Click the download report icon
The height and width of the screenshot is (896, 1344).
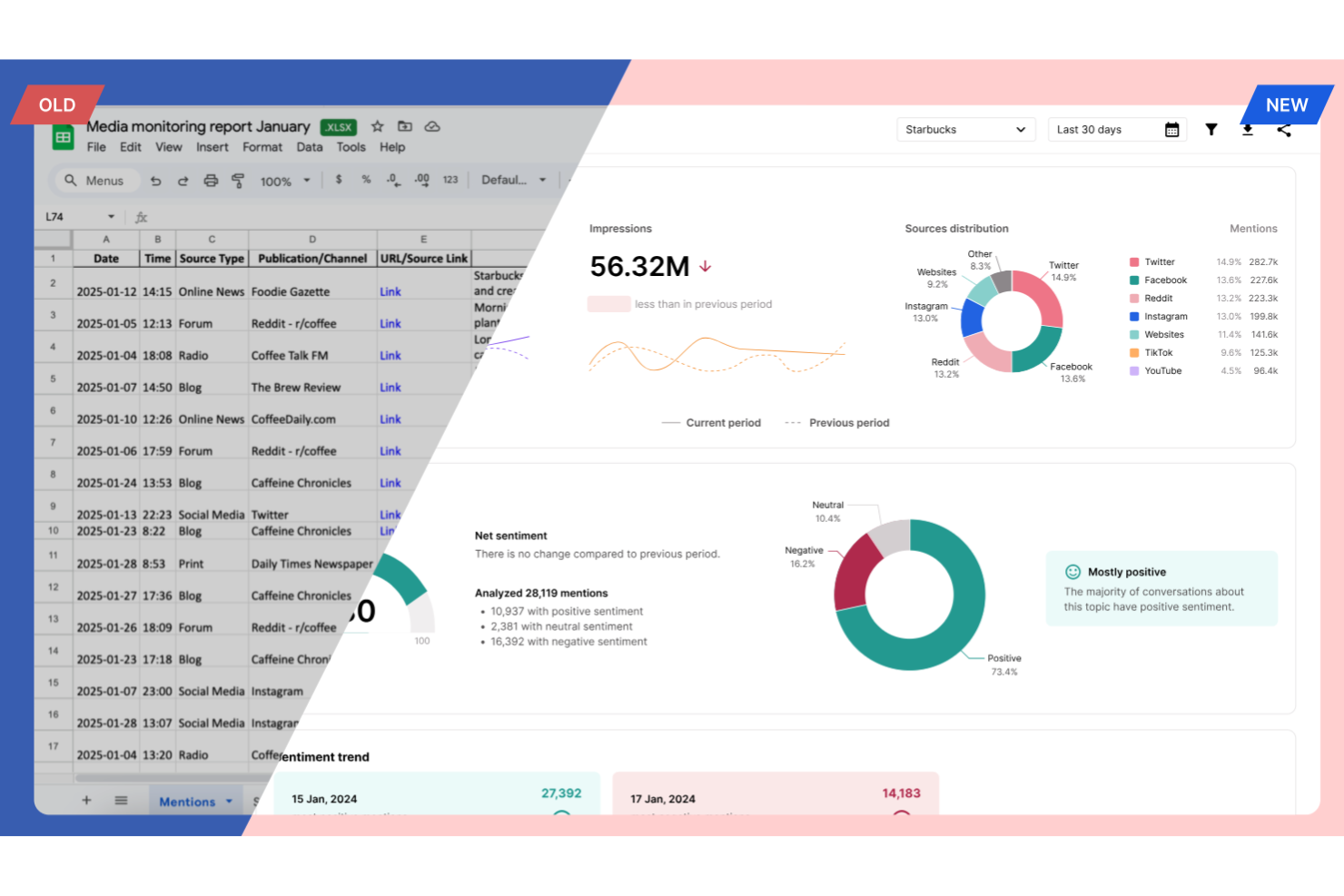(1247, 130)
